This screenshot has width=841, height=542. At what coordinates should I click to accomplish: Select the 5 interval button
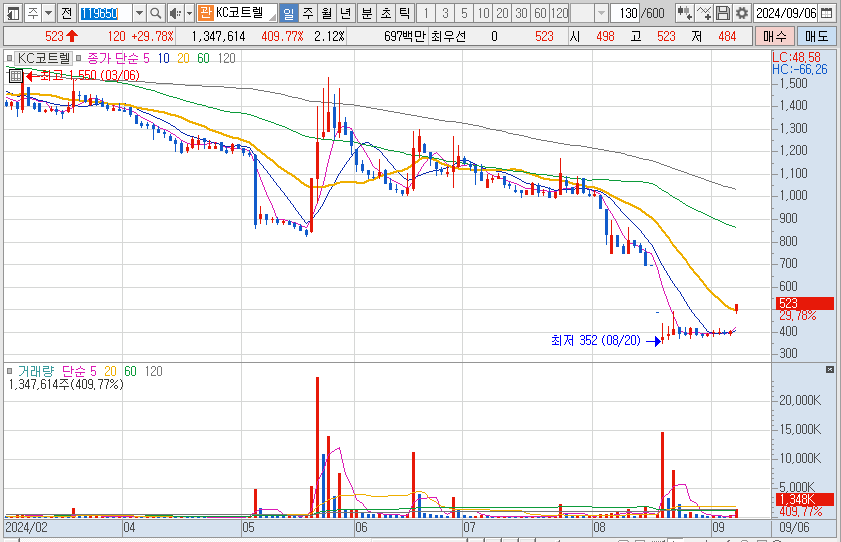click(464, 13)
